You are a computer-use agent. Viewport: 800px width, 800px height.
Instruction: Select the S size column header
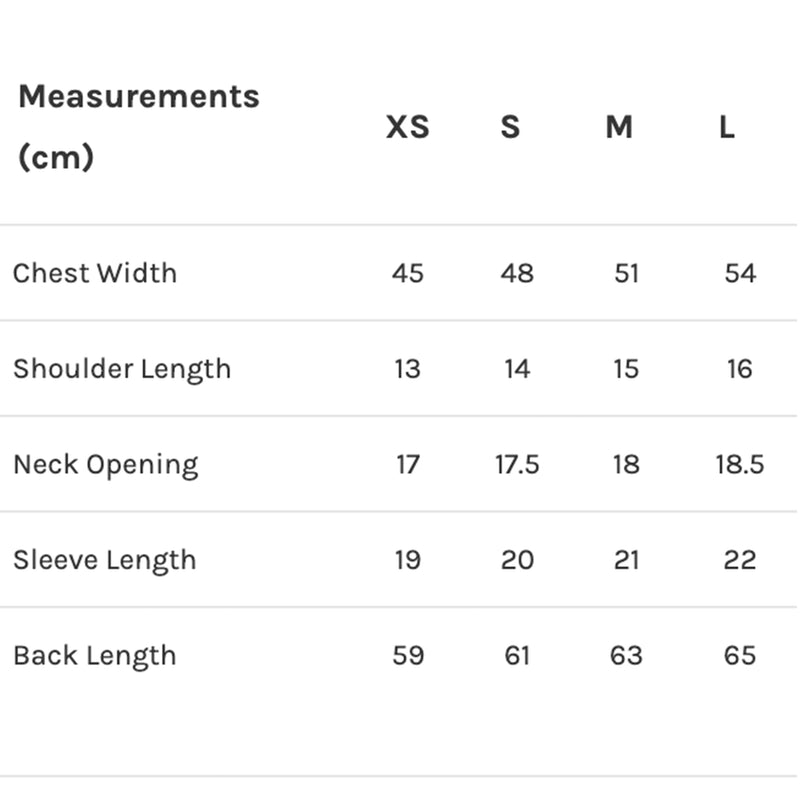pos(511,127)
